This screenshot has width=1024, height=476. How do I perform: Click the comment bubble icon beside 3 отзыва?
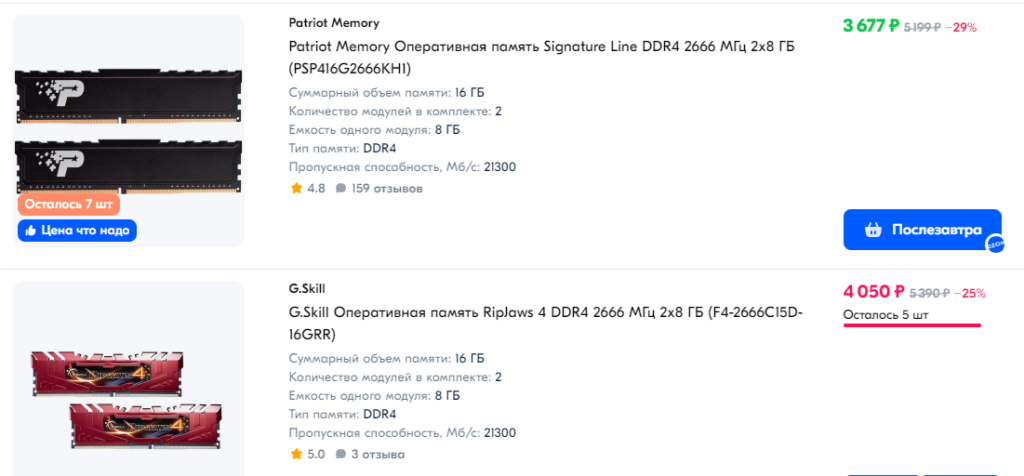(340, 454)
